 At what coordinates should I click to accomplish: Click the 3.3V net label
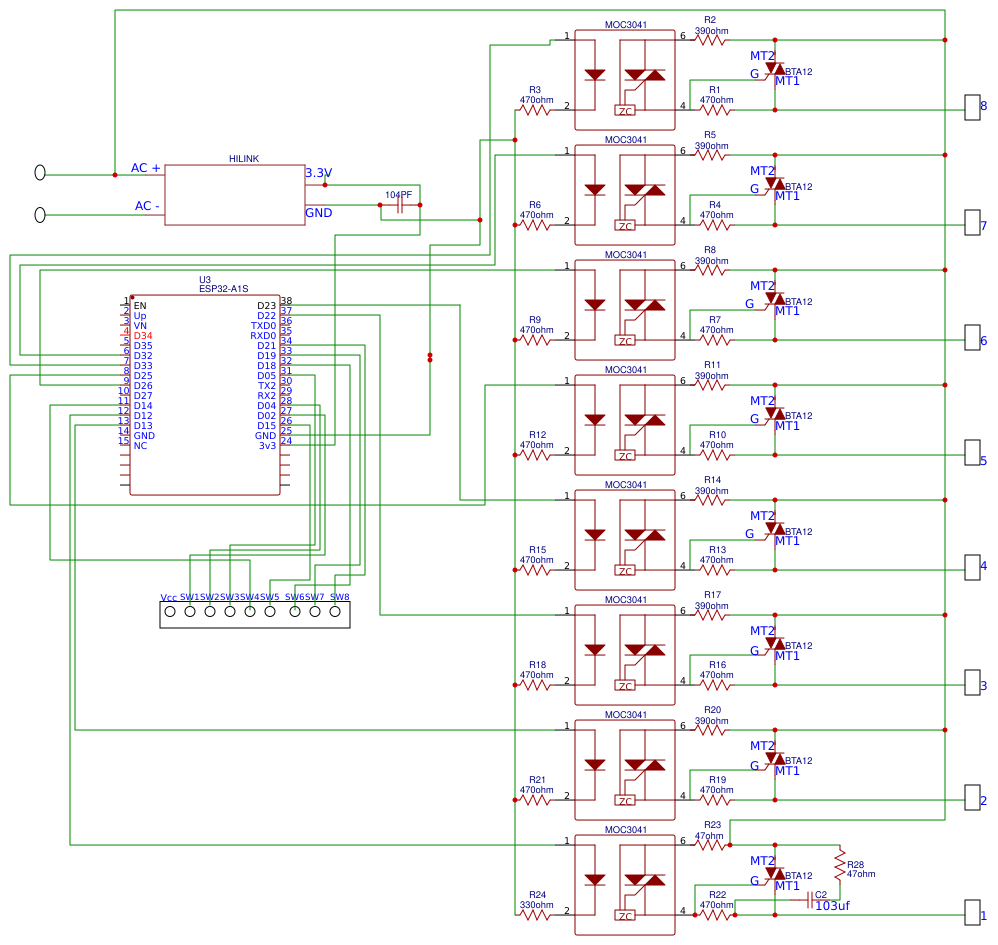[319, 172]
